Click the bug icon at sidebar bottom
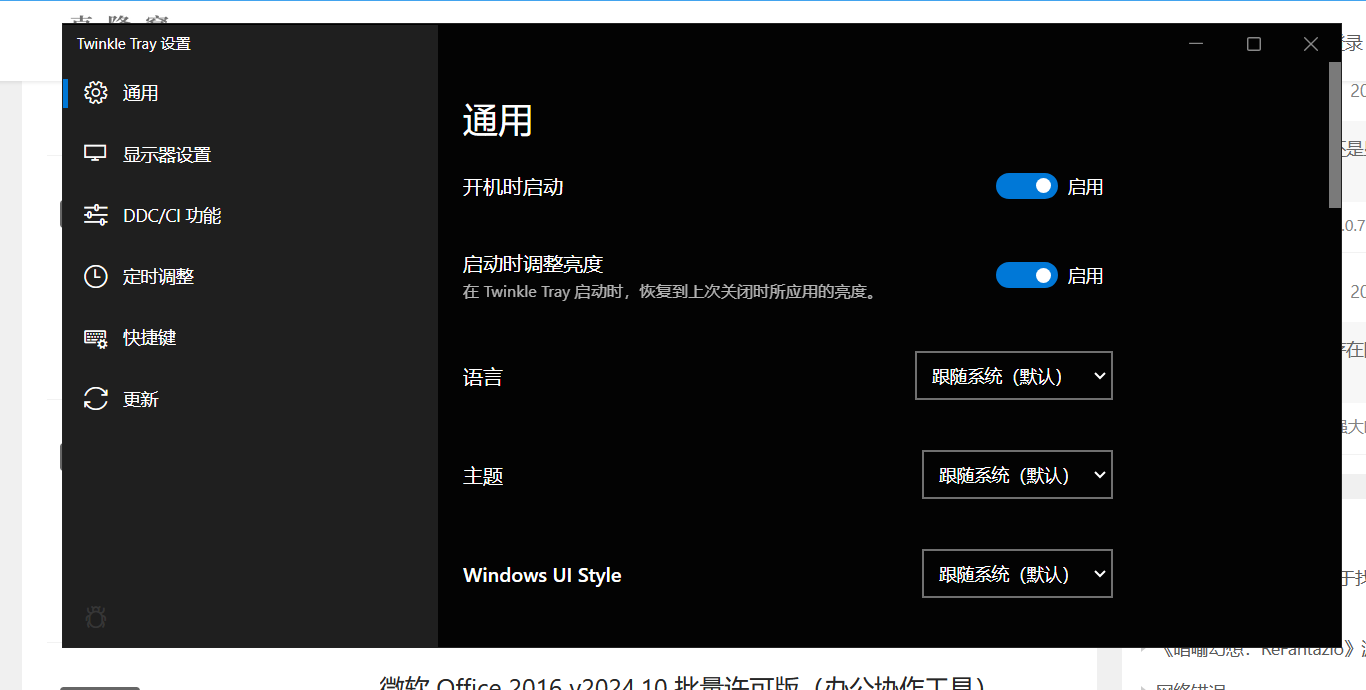The height and width of the screenshot is (690, 1366). pyautogui.click(x=96, y=617)
